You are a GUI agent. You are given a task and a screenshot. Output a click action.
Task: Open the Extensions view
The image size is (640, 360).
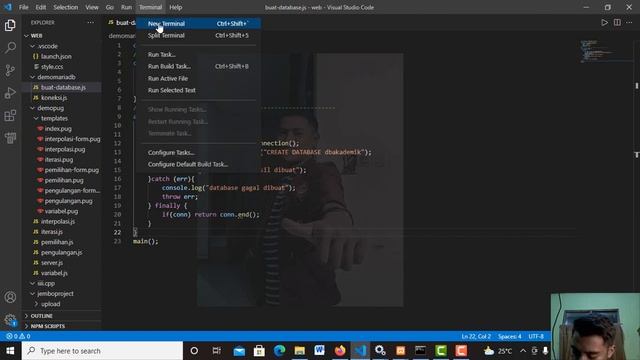pos(10,116)
